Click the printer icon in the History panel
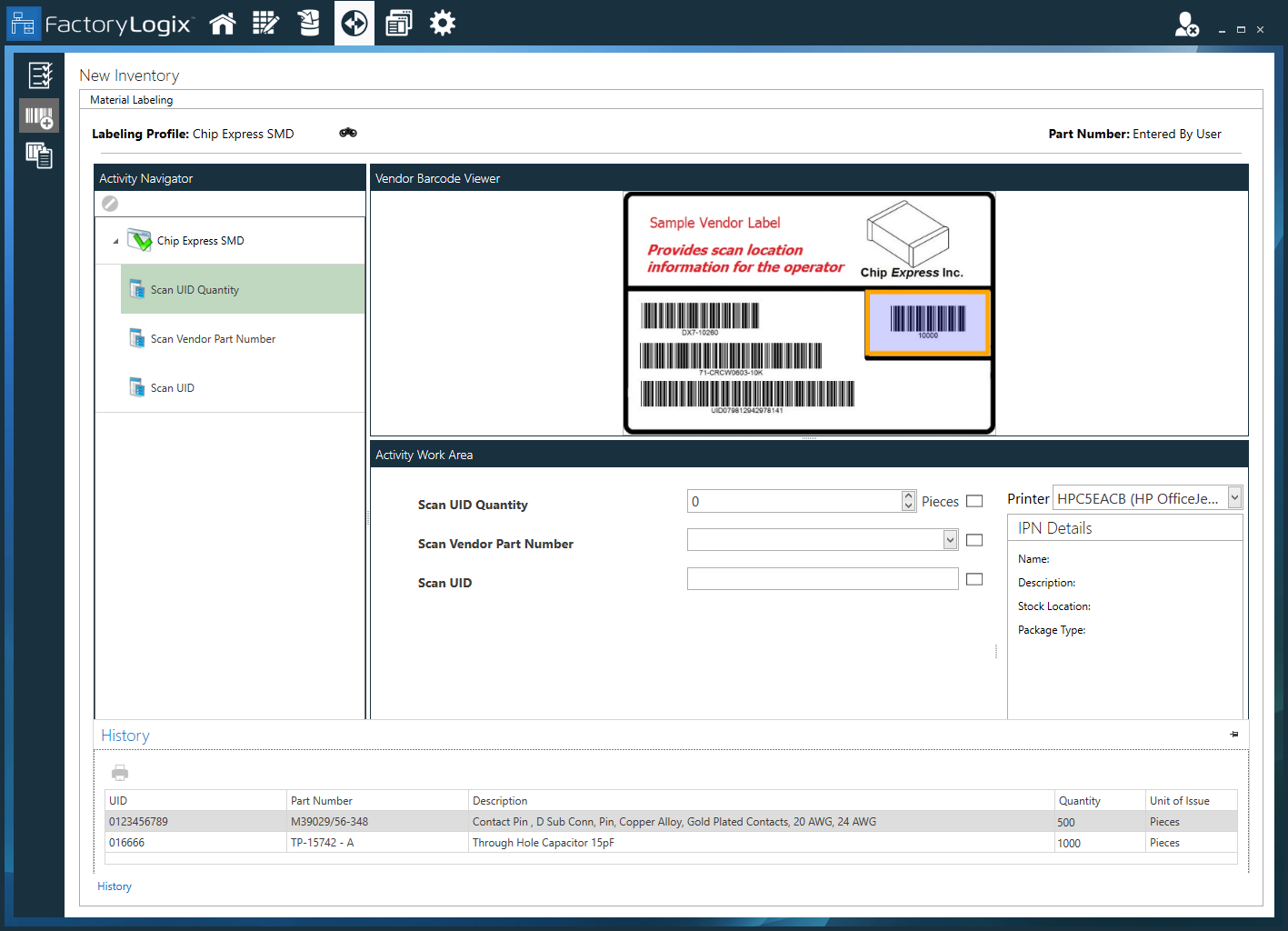1288x931 pixels. click(119, 772)
